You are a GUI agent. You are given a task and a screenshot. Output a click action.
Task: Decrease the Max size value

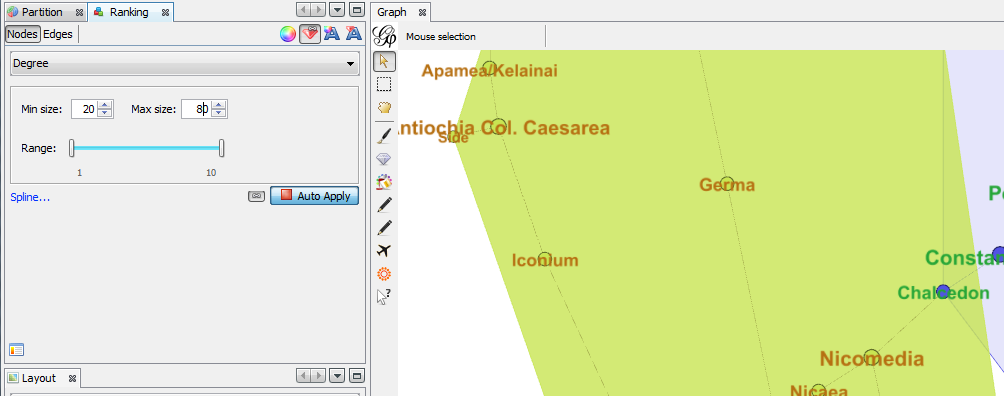point(219,113)
